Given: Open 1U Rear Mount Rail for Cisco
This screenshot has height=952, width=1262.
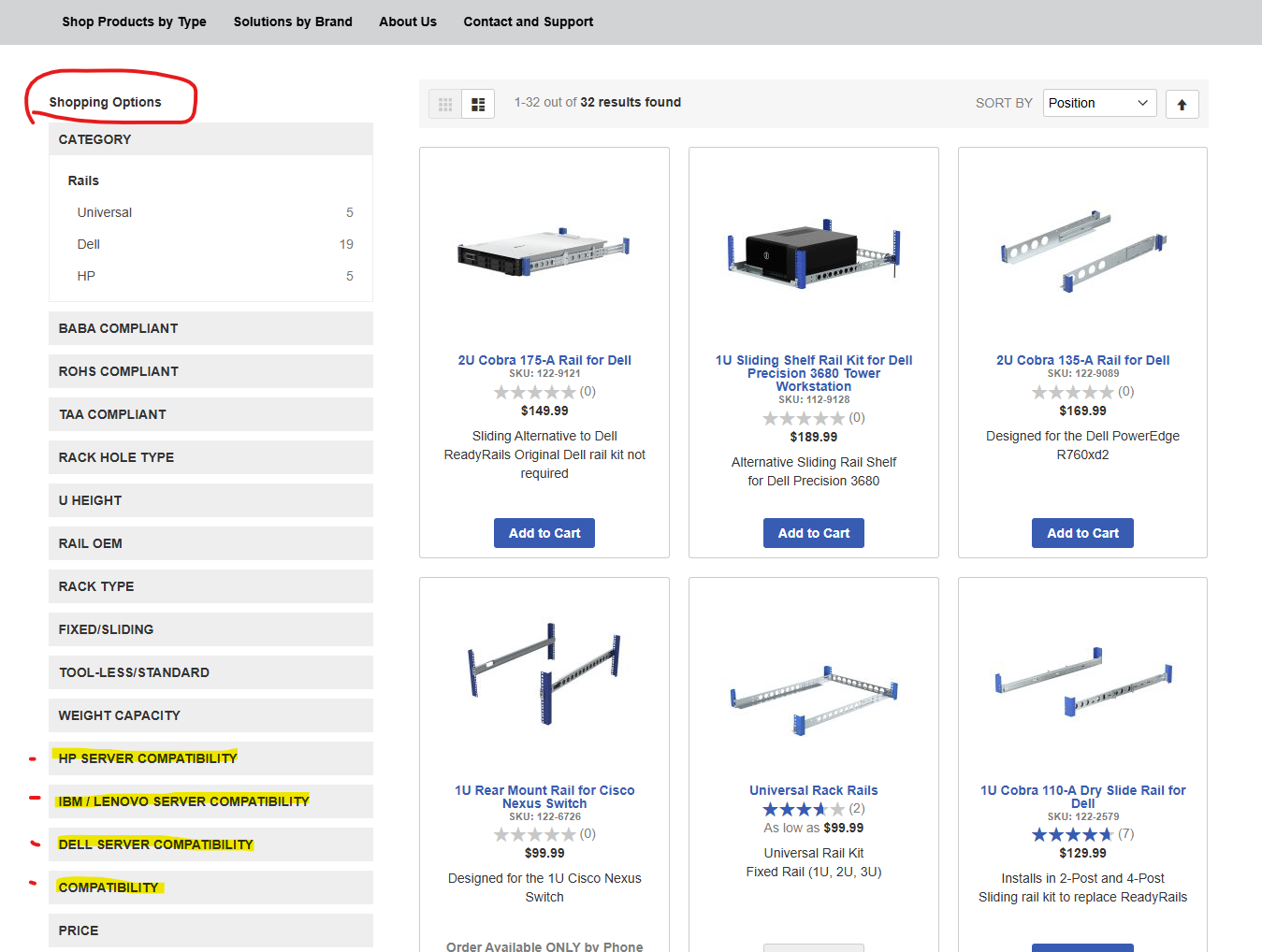Looking at the screenshot, I should (544, 797).
